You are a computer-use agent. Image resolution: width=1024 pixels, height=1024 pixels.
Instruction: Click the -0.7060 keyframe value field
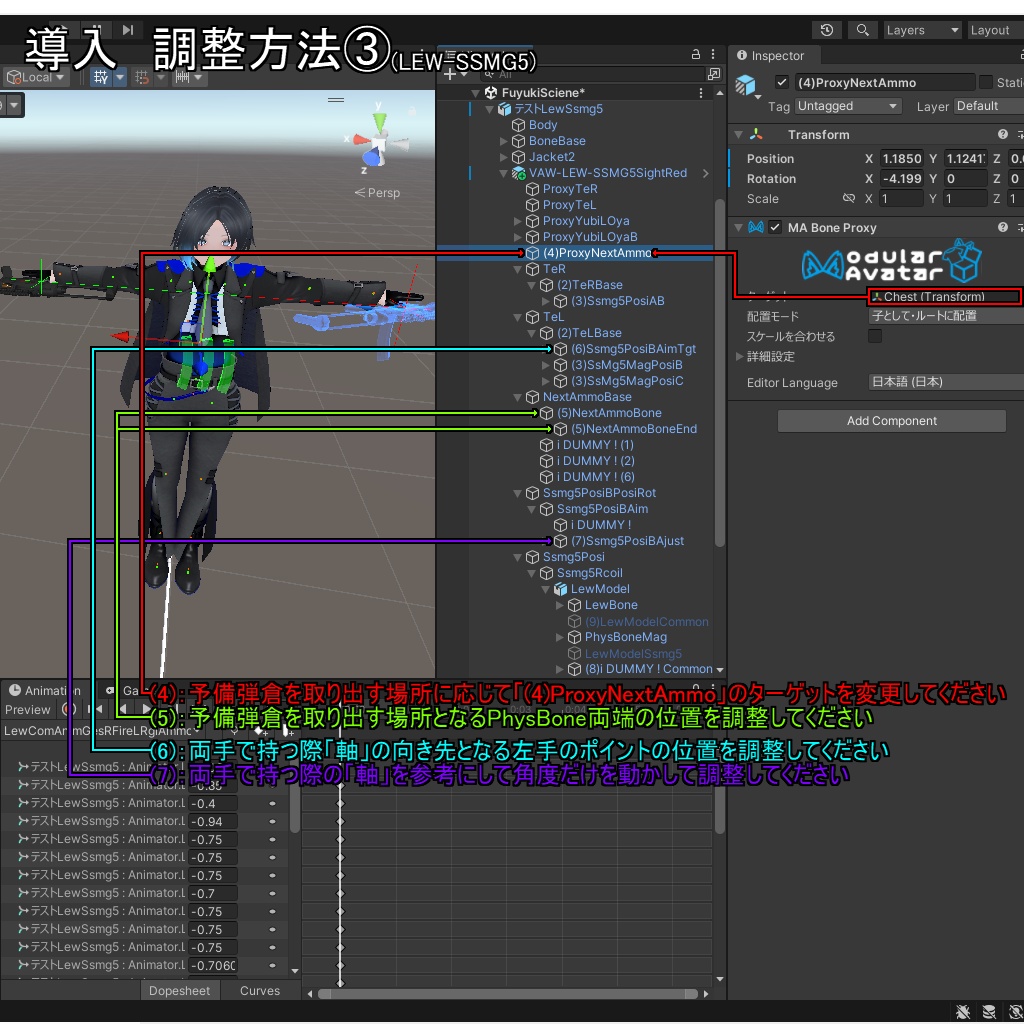coord(212,965)
